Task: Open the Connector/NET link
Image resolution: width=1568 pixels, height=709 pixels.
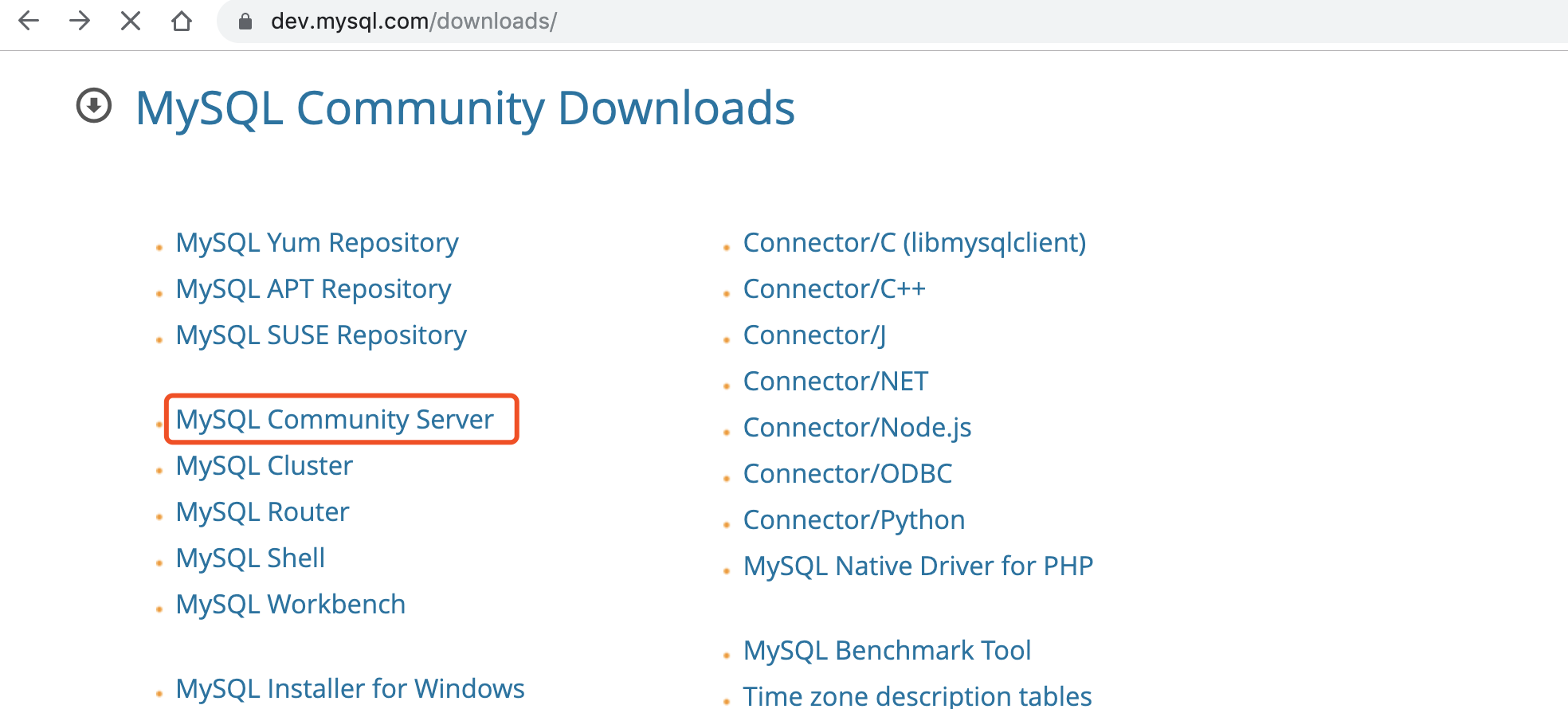Action: point(836,382)
